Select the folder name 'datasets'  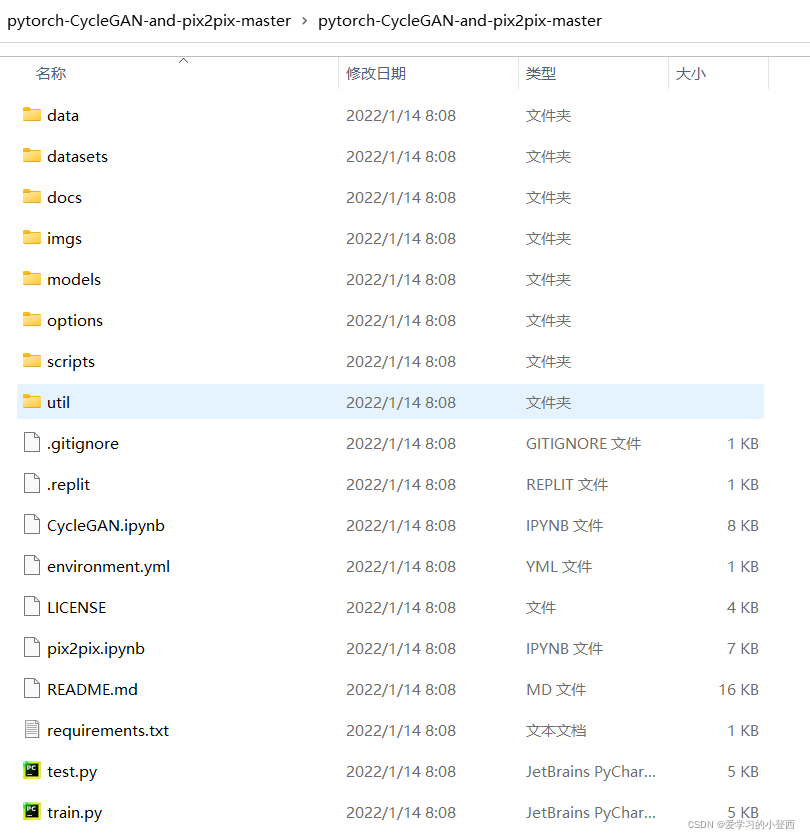(77, 156)
